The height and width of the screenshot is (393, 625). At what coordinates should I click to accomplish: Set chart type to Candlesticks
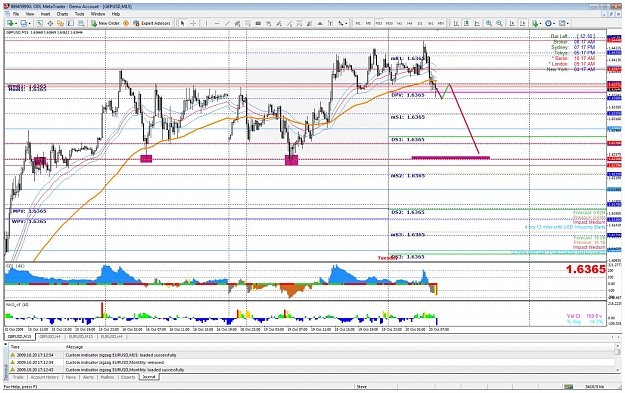click(466, 23)
